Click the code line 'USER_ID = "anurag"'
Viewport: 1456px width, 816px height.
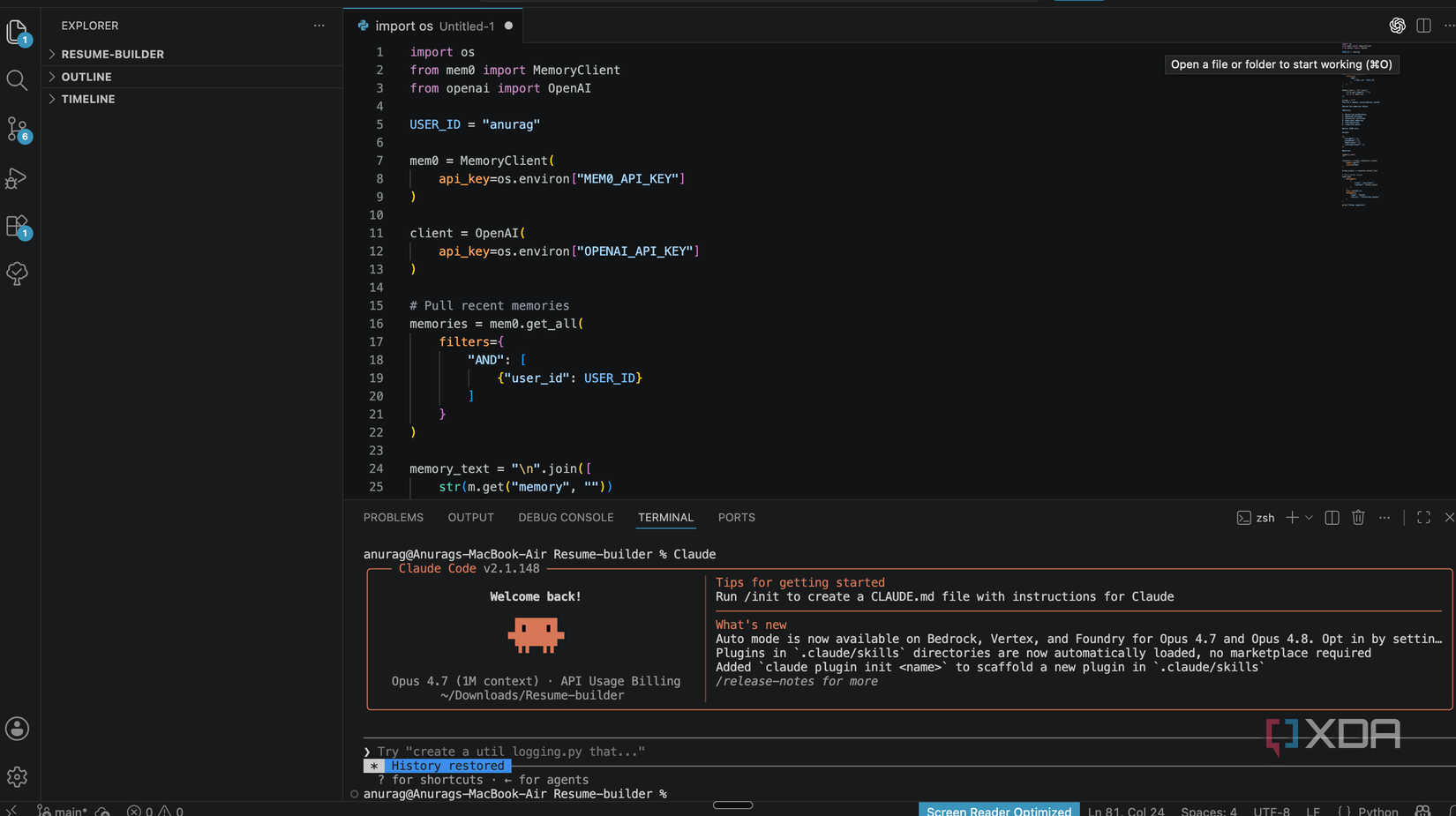(475, 124)
